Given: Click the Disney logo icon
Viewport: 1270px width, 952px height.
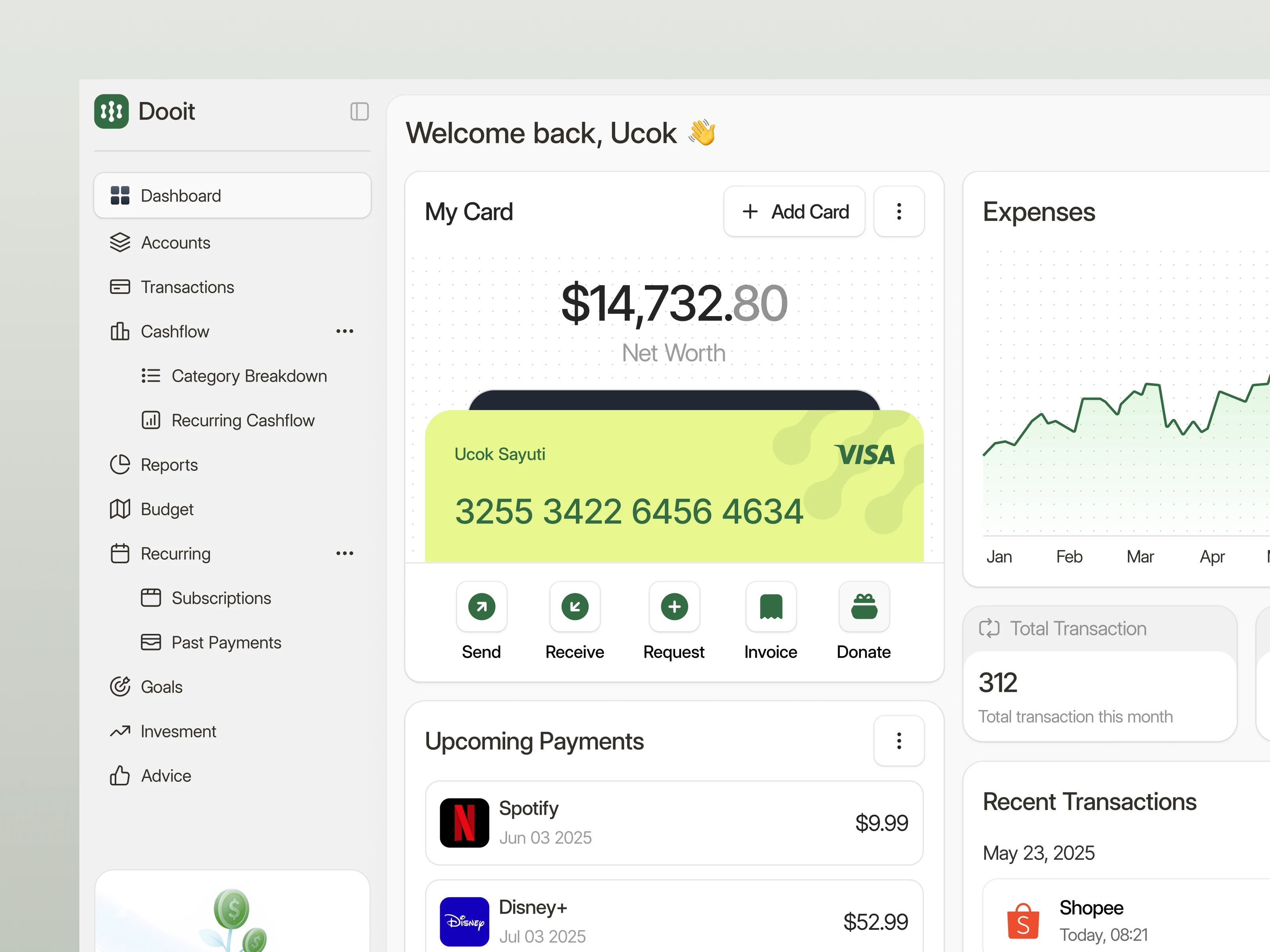Looking at the screenshot, I should pyautogui.click(x=464, y=921).
